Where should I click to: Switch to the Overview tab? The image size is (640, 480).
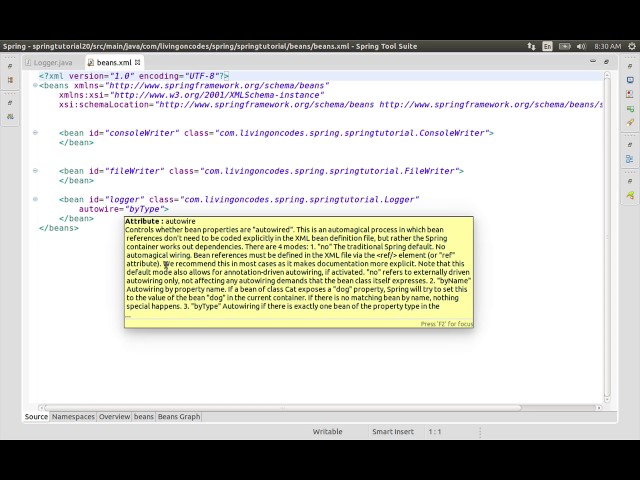click(x=114, y=417)
